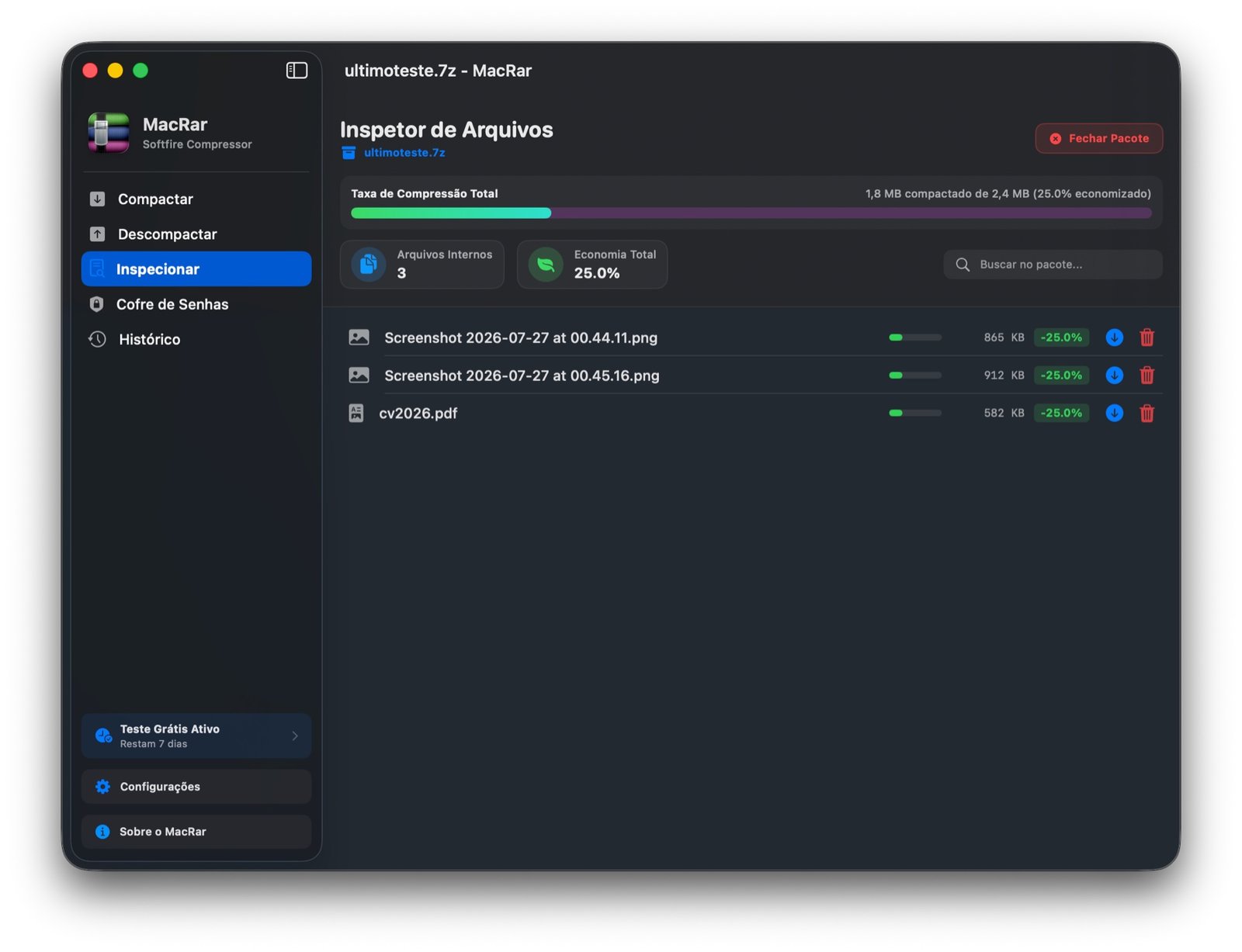Open Configurações
The width and height of the screenshot is (1242, 952).
pyautogui.click(x=196, y=787)
